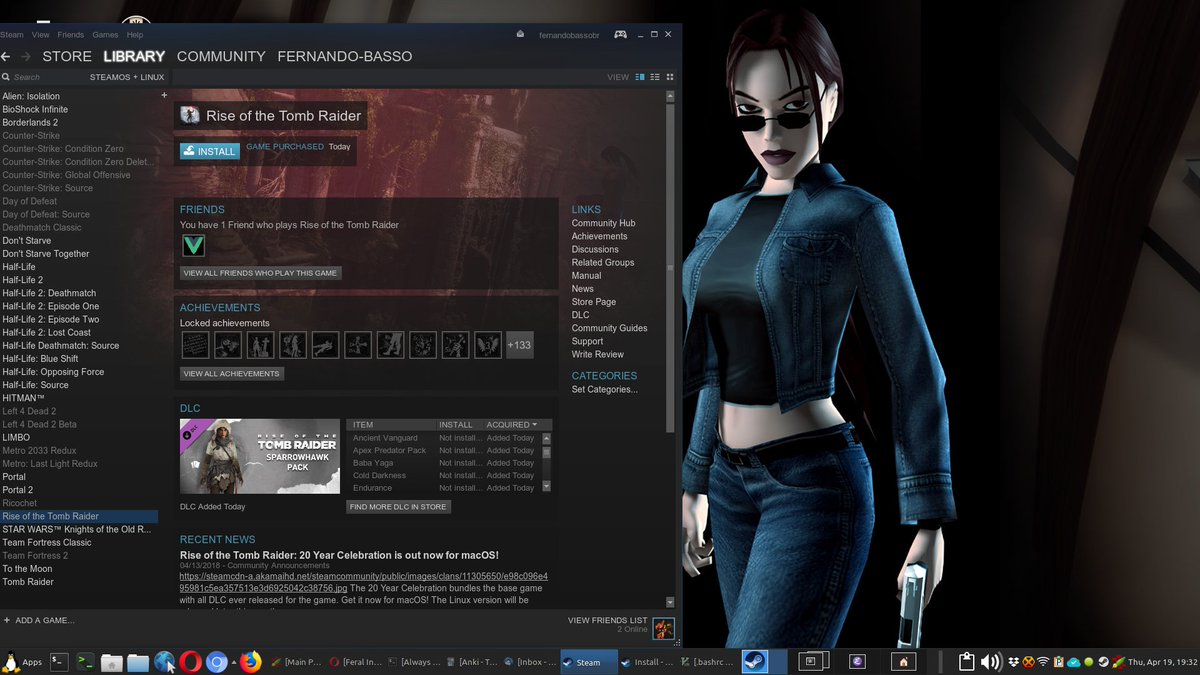
Task: Click the +133 achievements tile
Action: pyautogui.click(x=520, y=345)
